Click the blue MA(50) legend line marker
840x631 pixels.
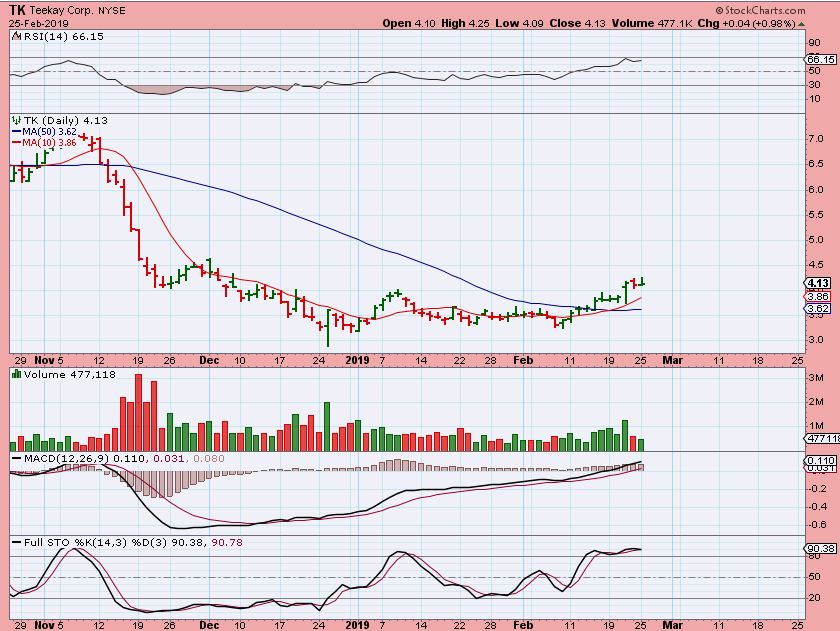[x=16, y=131]
